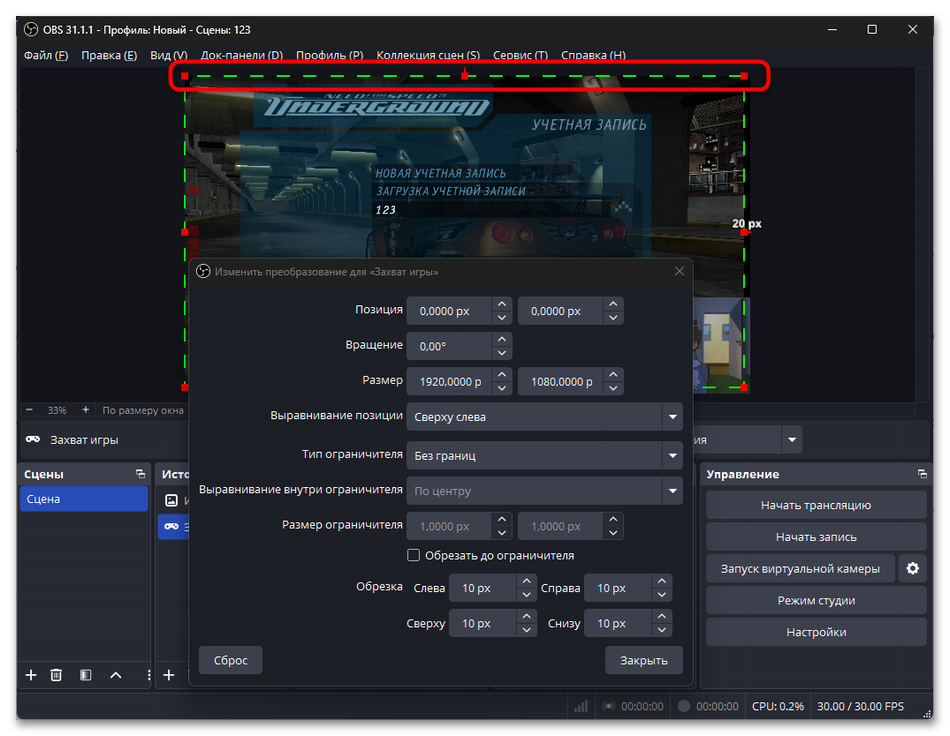
Task: Open virtual camera settings via the gear icon
Action: pos(912,568)
